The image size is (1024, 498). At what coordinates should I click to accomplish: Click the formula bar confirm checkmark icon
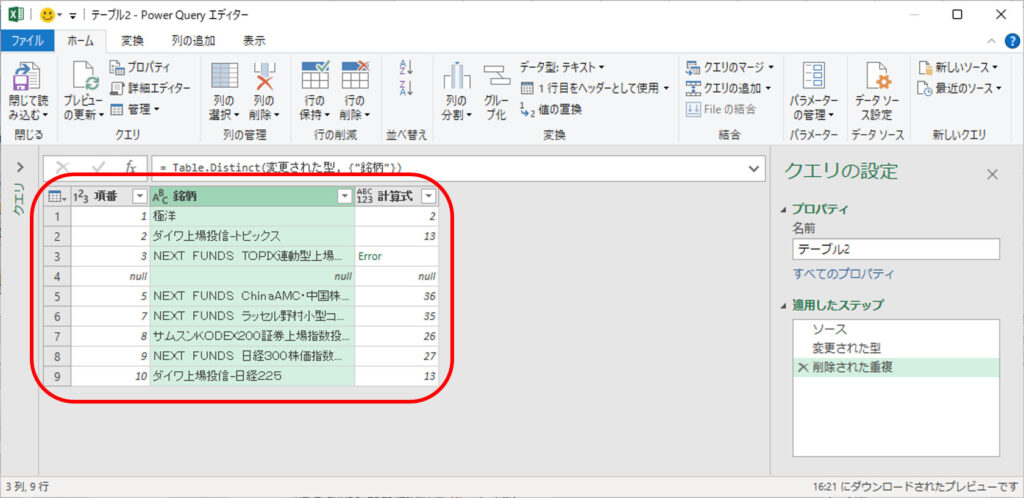click(x=98, y=168)
